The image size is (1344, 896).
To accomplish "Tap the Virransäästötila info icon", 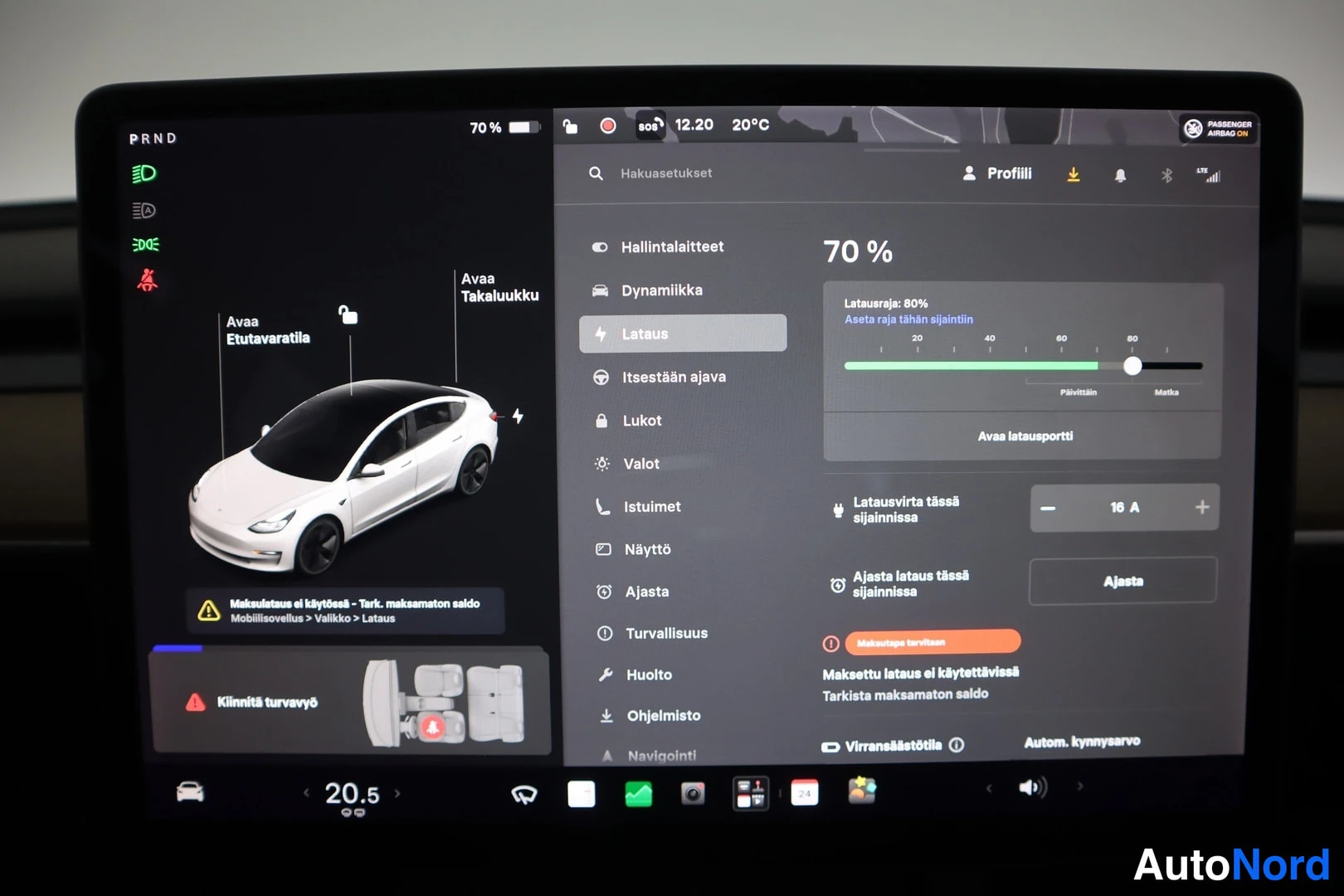I will 957,745.
